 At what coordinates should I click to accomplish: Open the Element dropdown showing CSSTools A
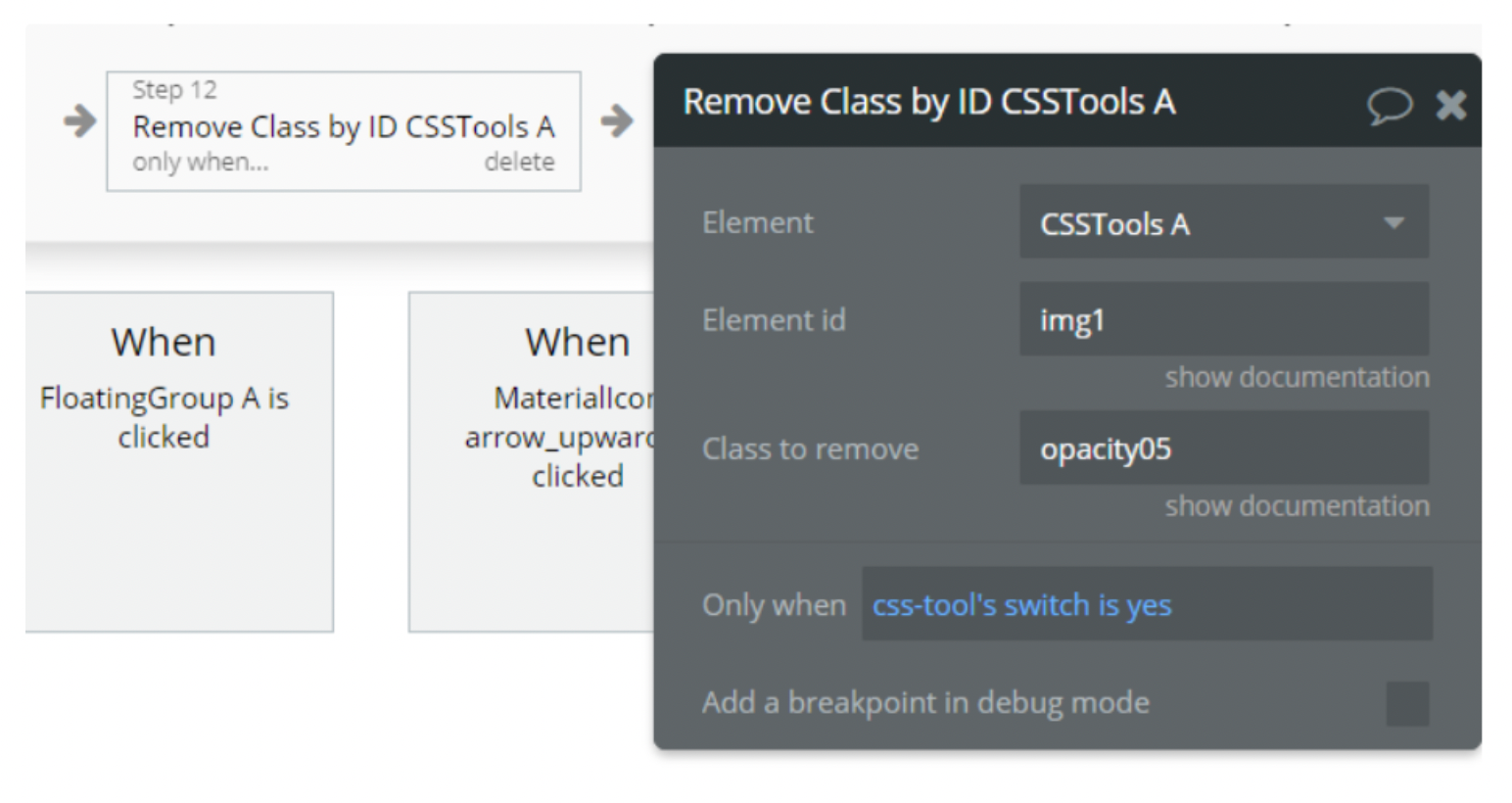point(1222,222)
